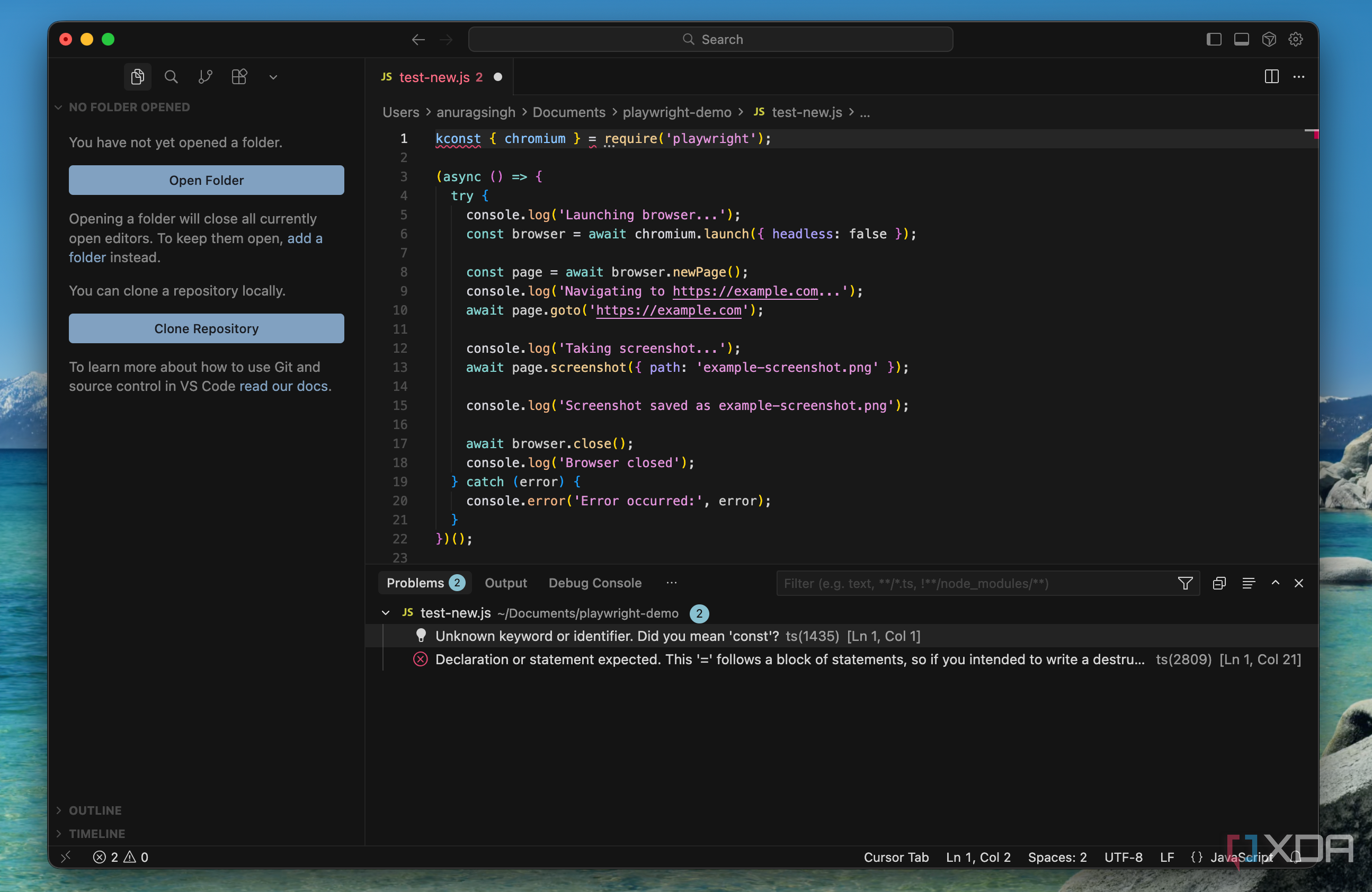
Task: Maximize panel size with the chevron-up
Action: [1275, 583]
